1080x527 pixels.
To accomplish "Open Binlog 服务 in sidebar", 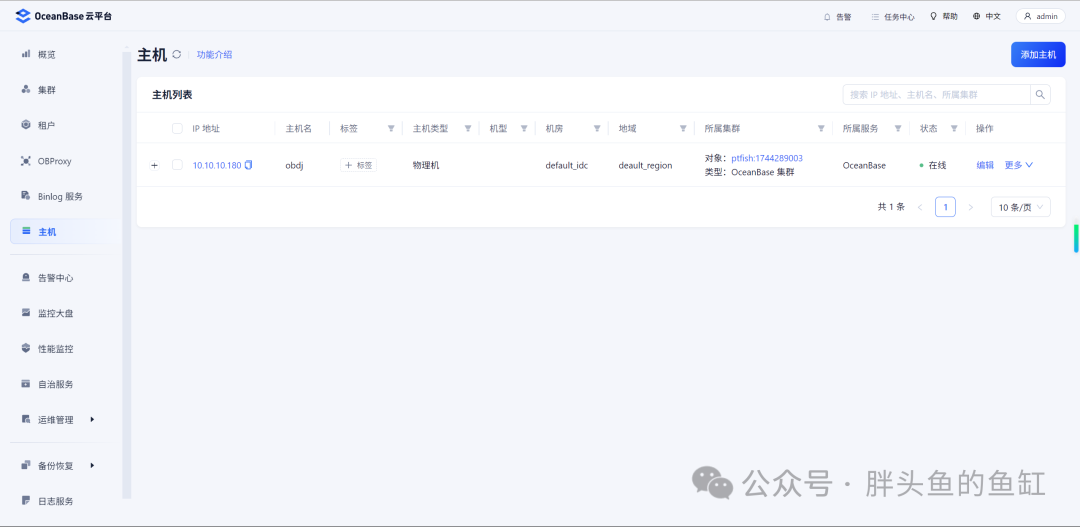I will 59,196.
